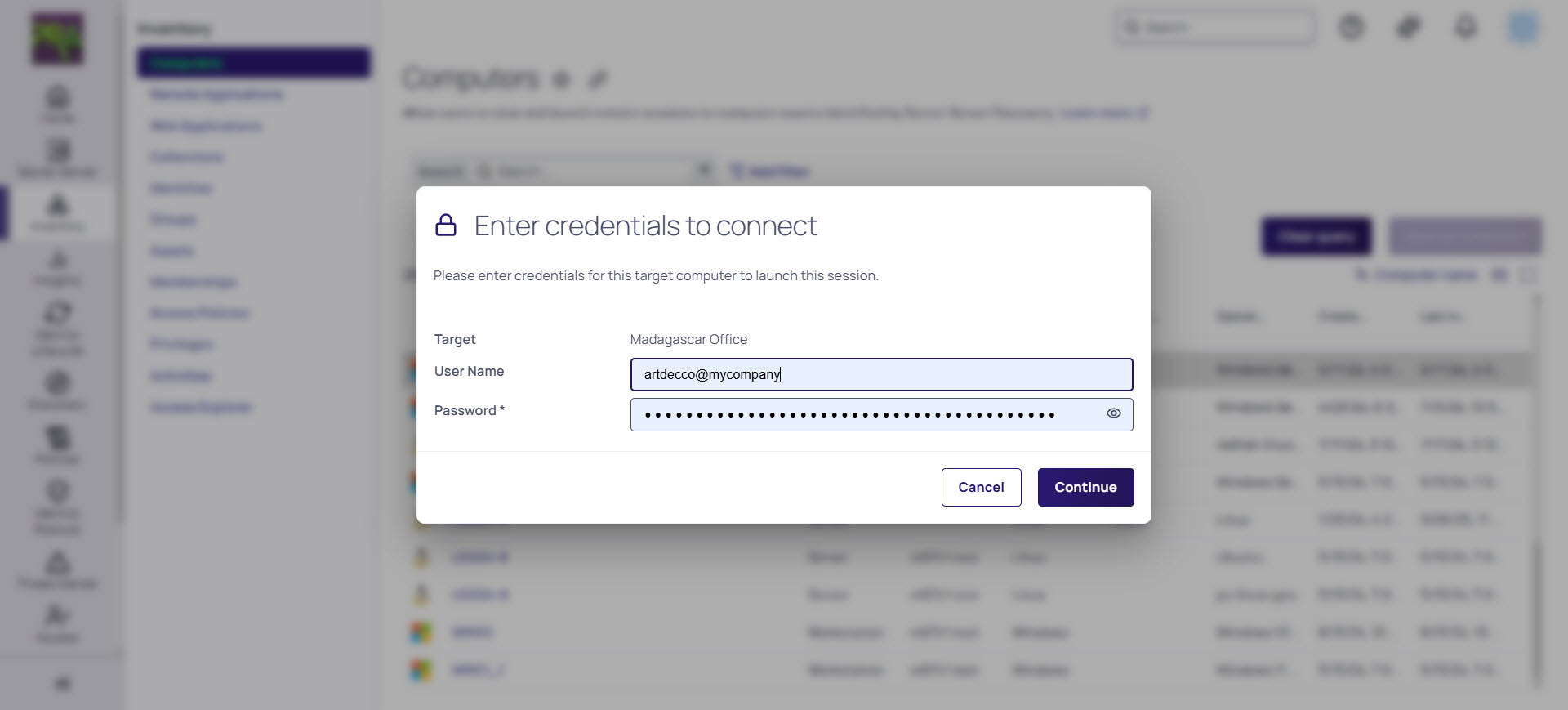Open the notifications bell in top bar
This screenshot has width=1568, height=710.
(x=1466, y=28)
